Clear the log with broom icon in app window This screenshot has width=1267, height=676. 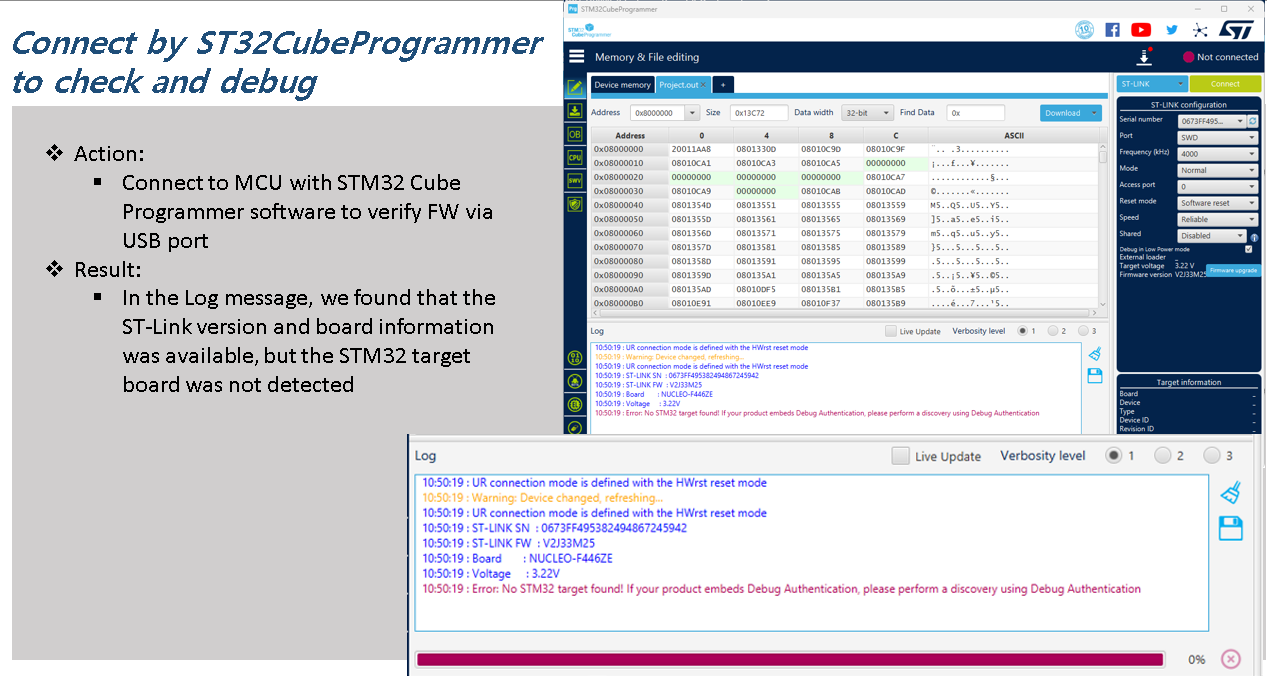[x=1095, y=354]
